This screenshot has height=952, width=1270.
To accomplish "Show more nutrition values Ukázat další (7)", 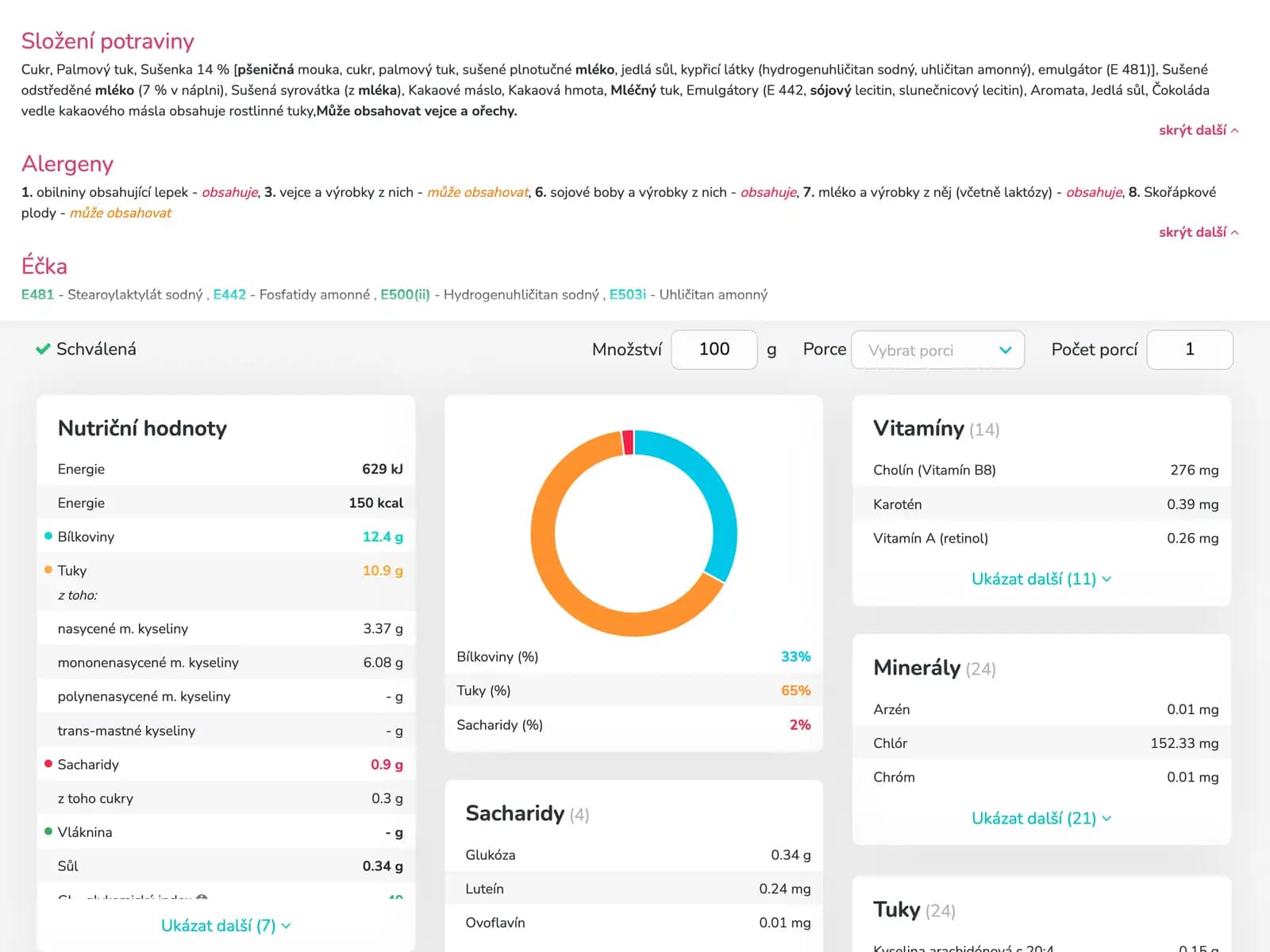I will point(225,926).
